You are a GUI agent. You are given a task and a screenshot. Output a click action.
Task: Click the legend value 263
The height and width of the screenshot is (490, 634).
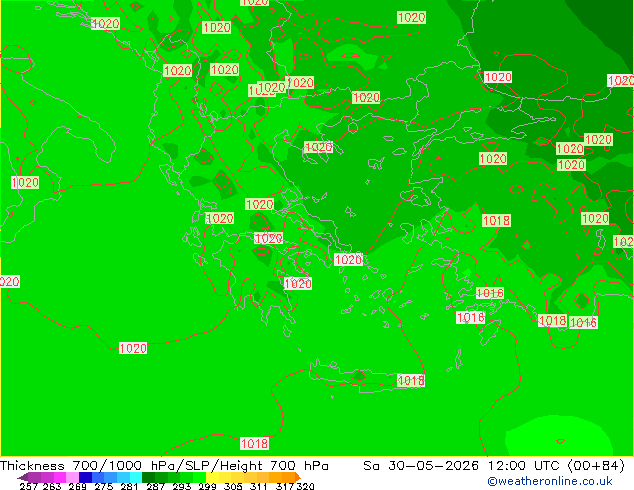pyautogui.click(x=52, y=486)
